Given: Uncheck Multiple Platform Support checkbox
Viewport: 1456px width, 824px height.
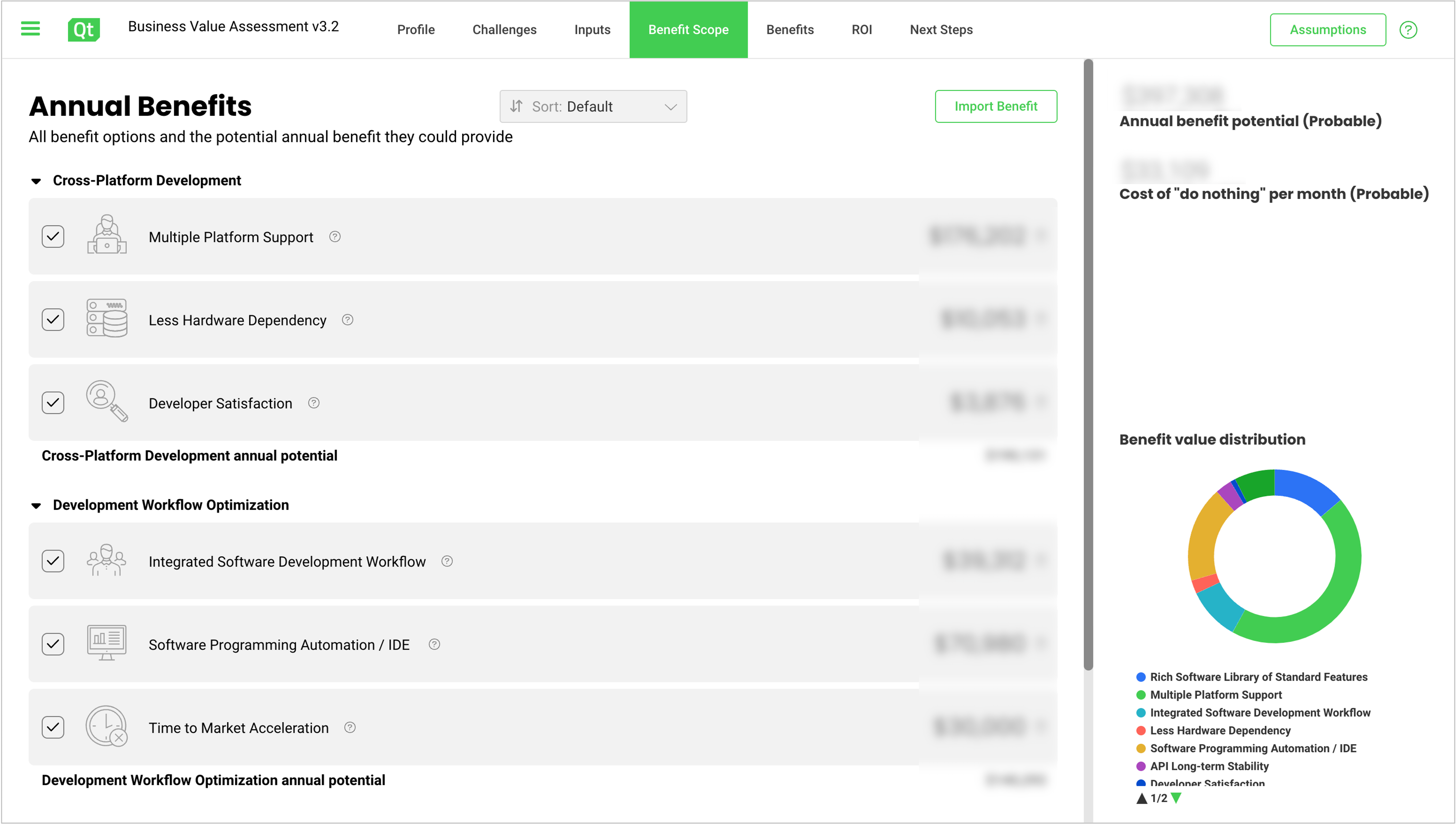Looking at the screenshot, I should click(x=53, y=237).
